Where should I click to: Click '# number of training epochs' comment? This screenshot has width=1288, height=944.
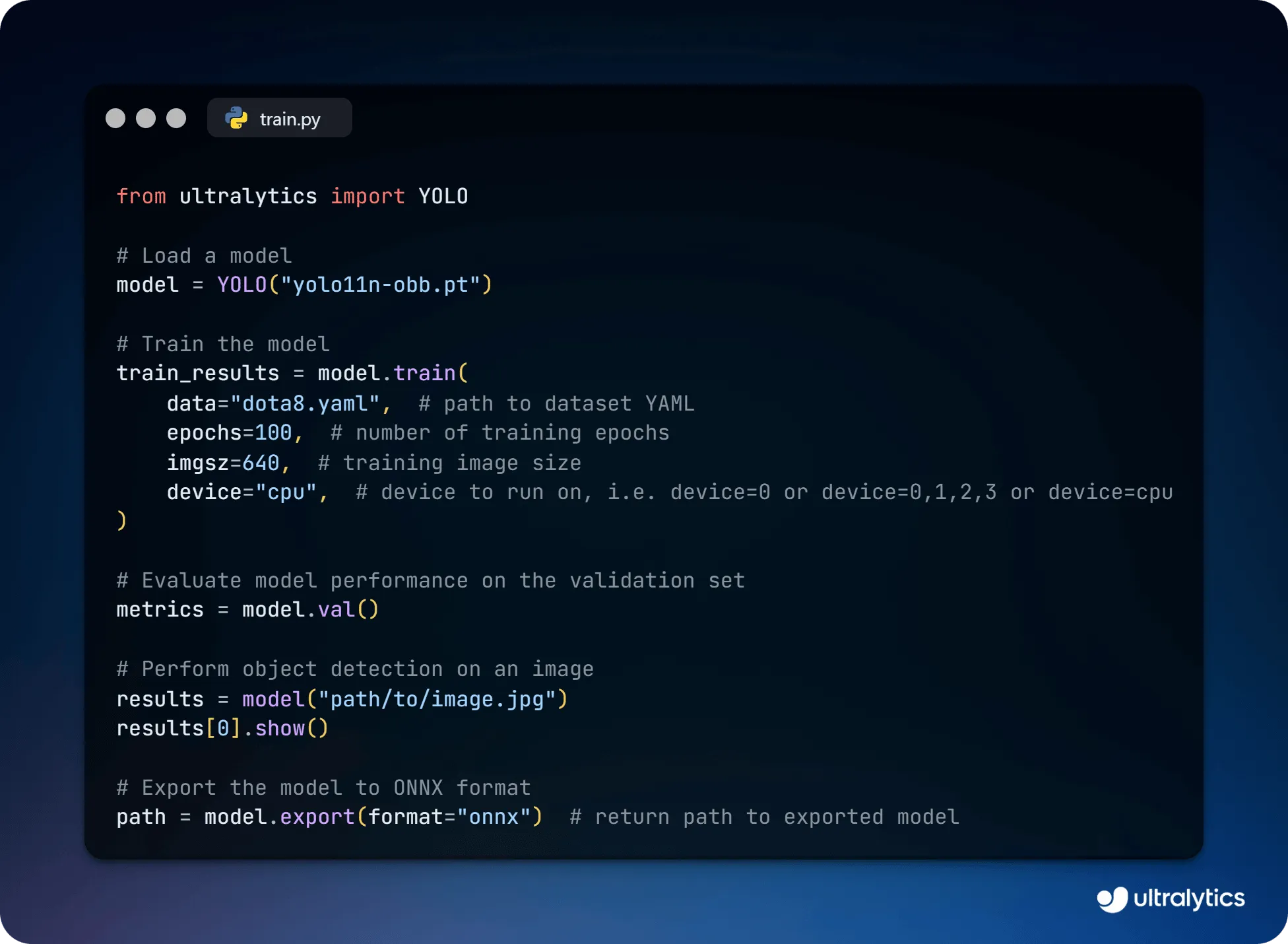tap(499, 432)
